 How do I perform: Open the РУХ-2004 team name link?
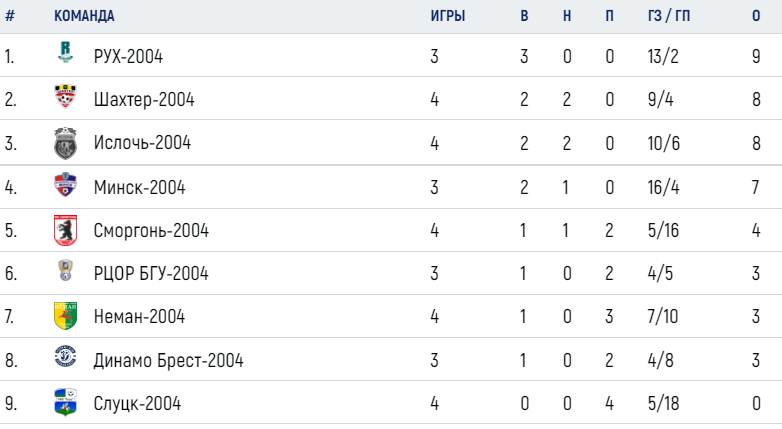pyautogui.click(x=128, y=56)
